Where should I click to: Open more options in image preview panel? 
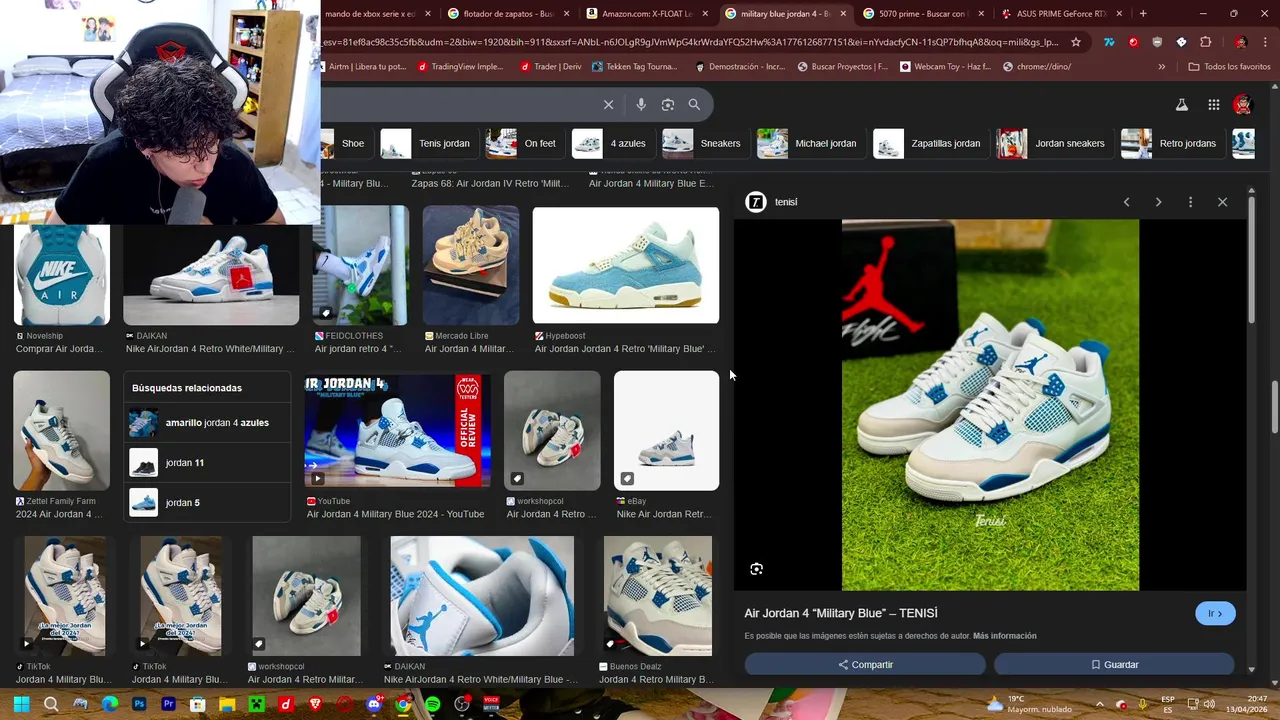(1190, 202)
